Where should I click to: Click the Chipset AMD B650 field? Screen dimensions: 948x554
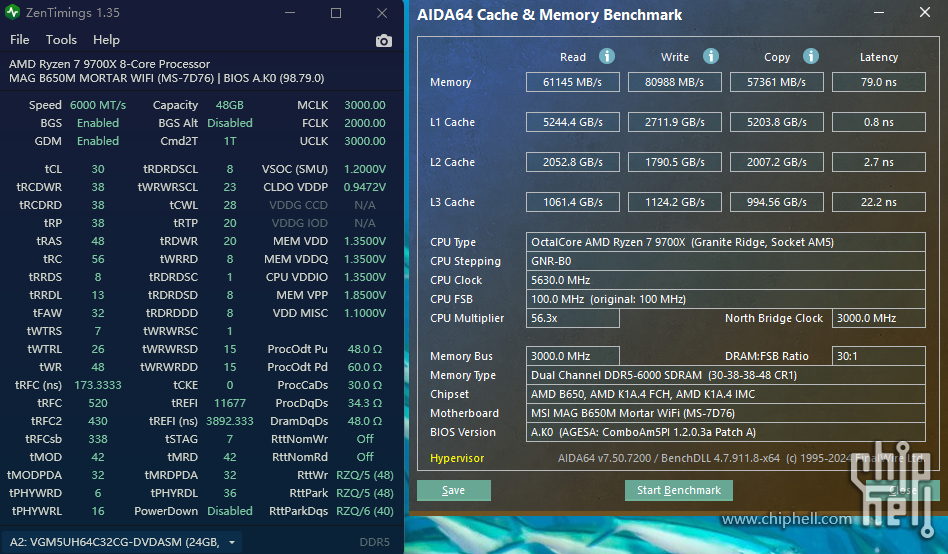tap(726, 394)
